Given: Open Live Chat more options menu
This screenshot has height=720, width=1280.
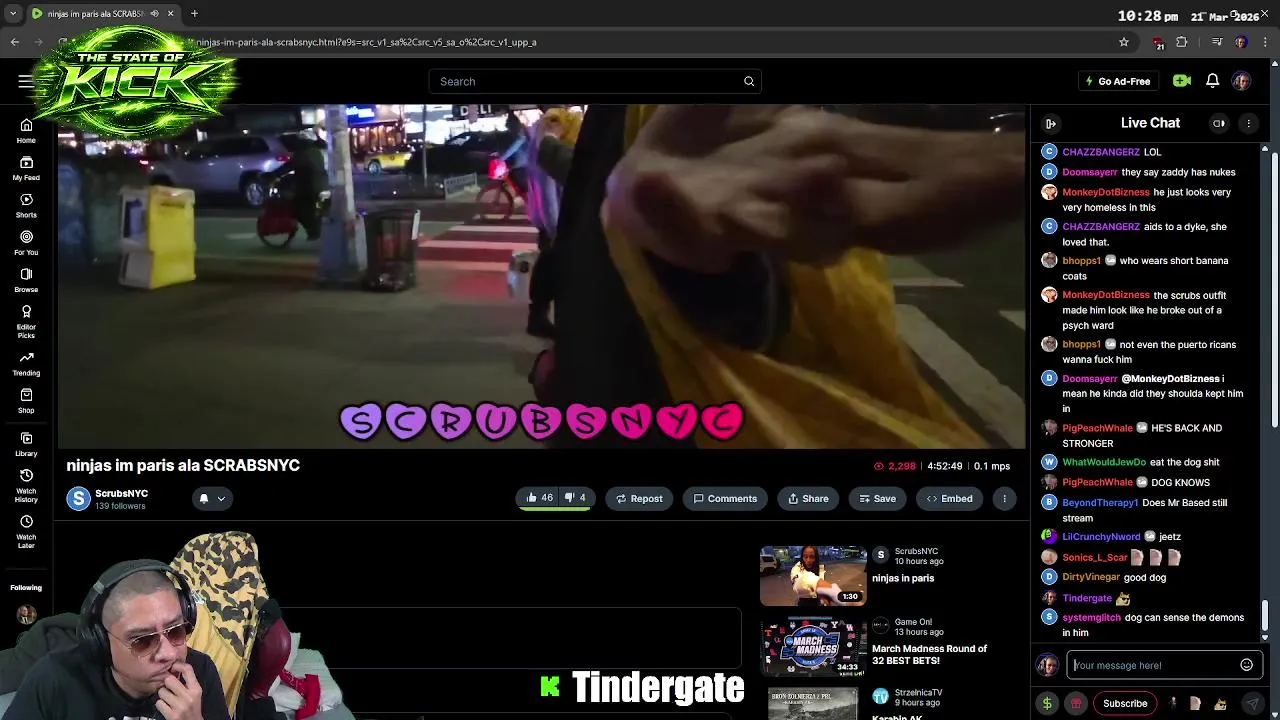Looking at the screenshot, I should coord(1248,123).
